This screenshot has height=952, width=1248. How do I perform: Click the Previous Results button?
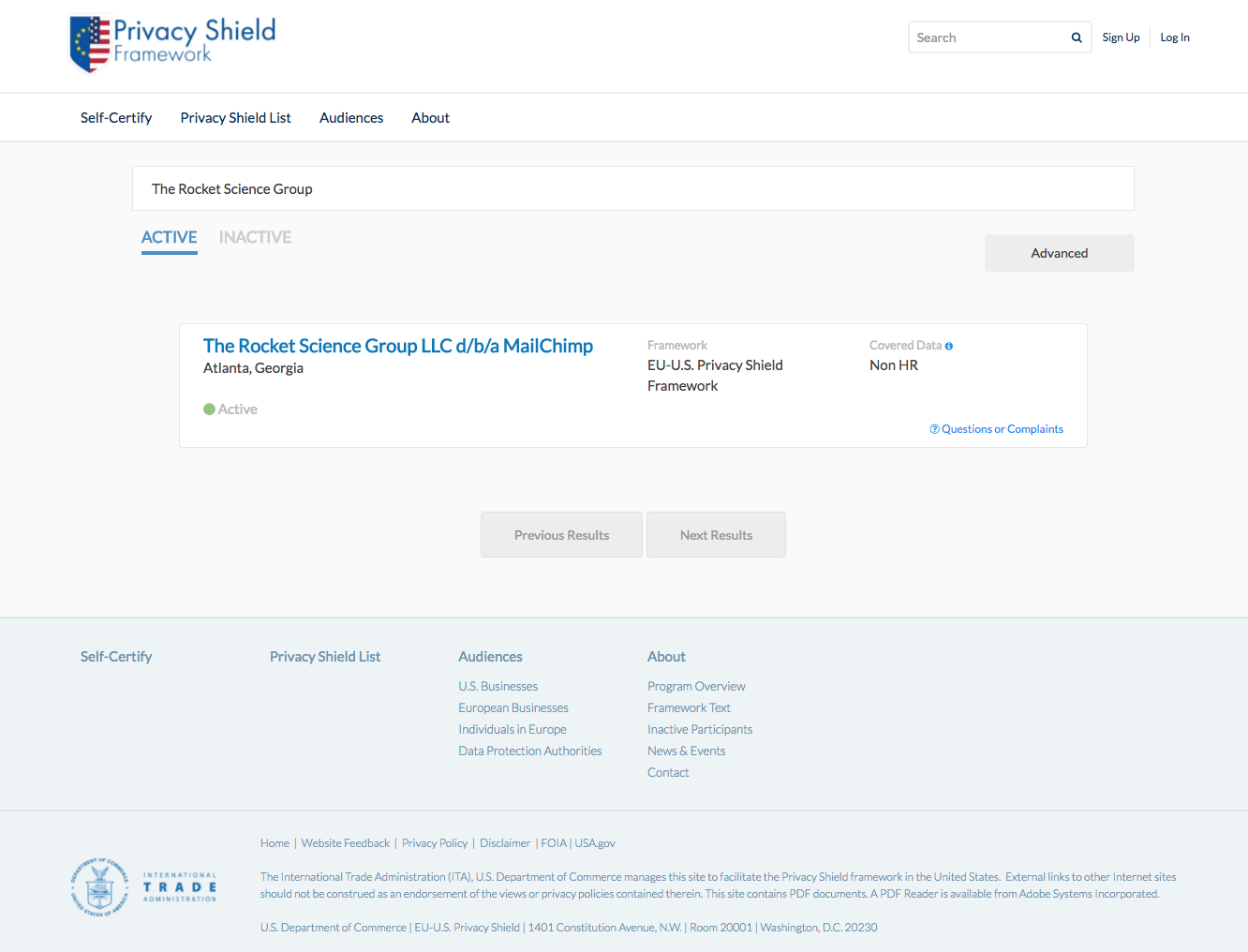[561, 535]
